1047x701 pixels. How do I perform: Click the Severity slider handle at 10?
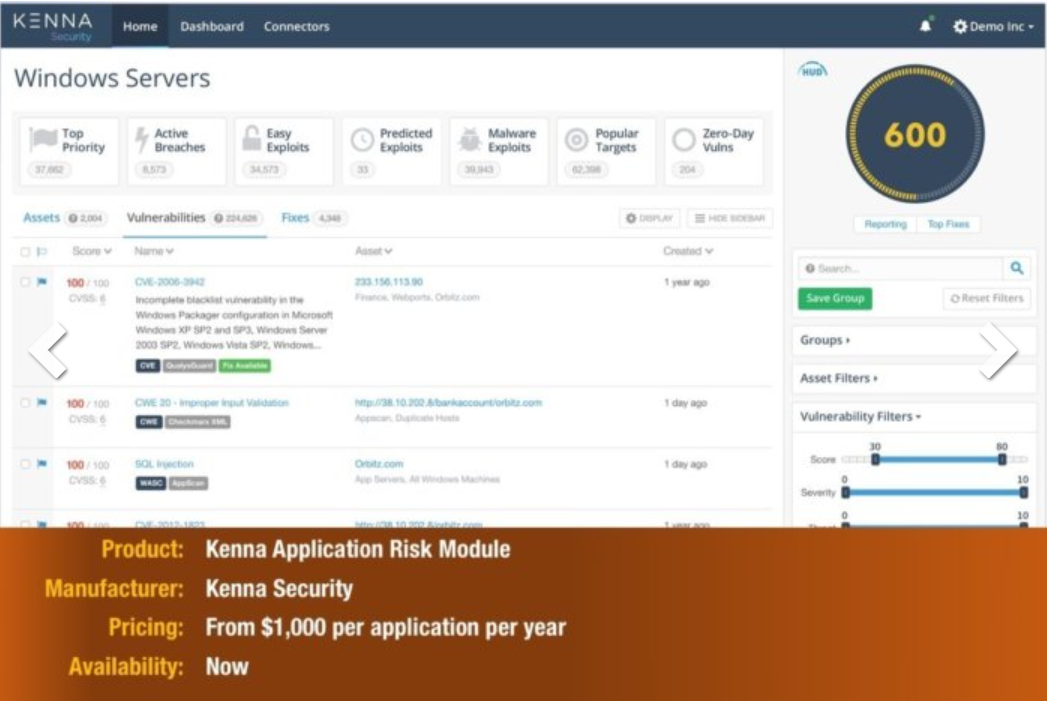point(1023,493)
